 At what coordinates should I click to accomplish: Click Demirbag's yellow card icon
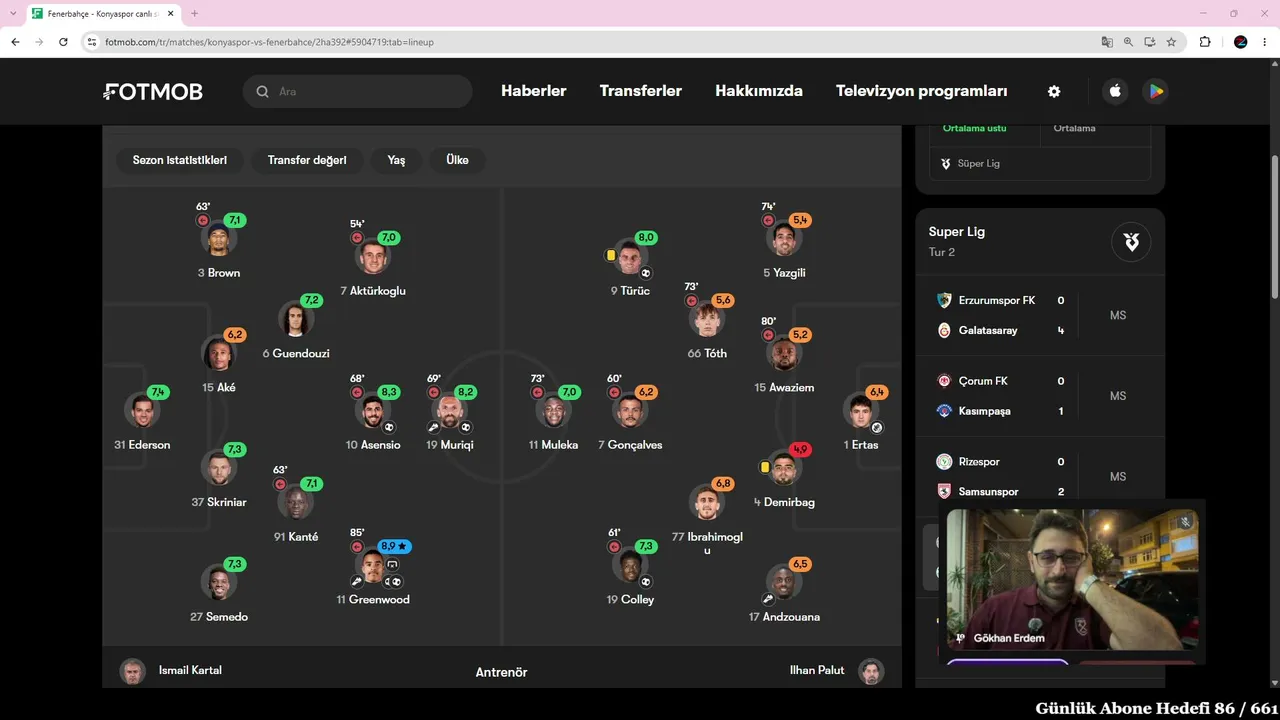pos(765,467)
